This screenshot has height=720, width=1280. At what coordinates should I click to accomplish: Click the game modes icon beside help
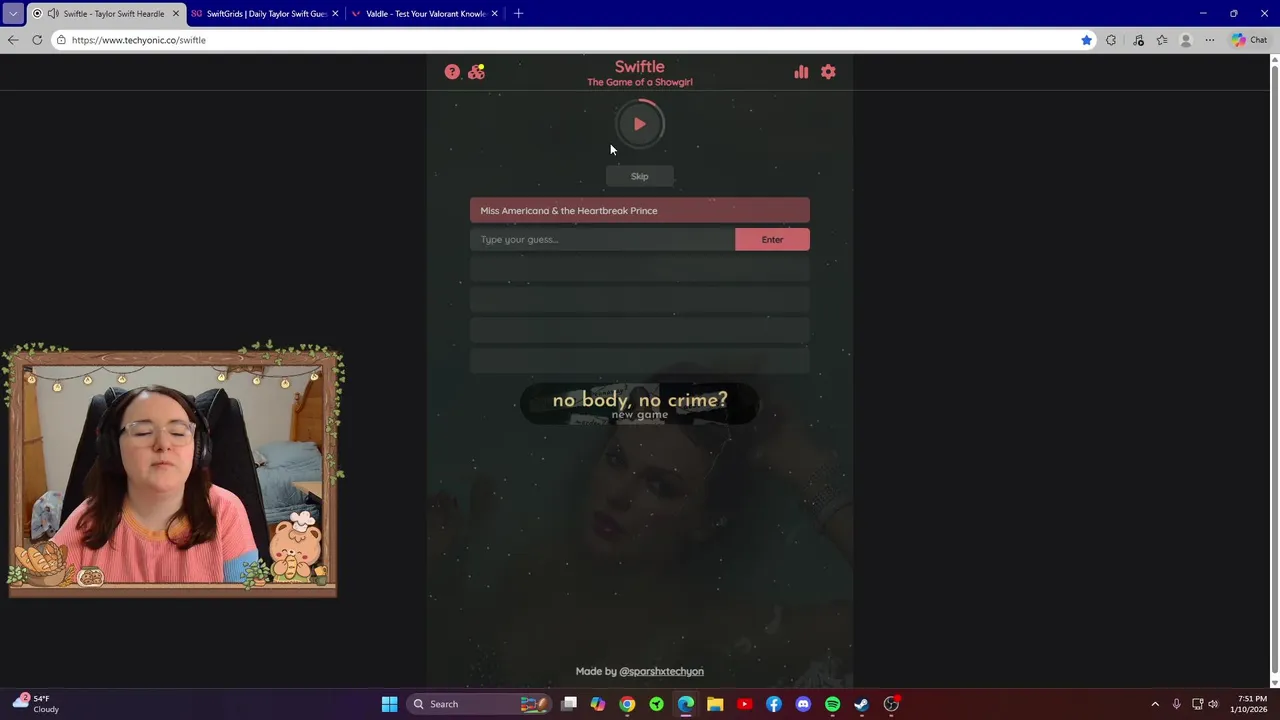pyautogui.click(x=476, y=72)
